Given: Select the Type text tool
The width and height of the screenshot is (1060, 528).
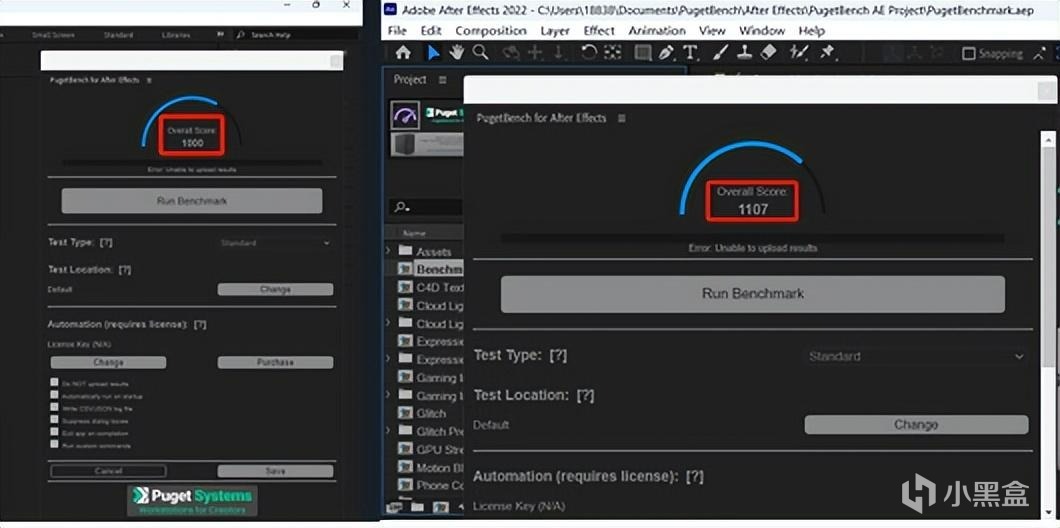Looking at the screenshot, I should [x=690, y=53].
